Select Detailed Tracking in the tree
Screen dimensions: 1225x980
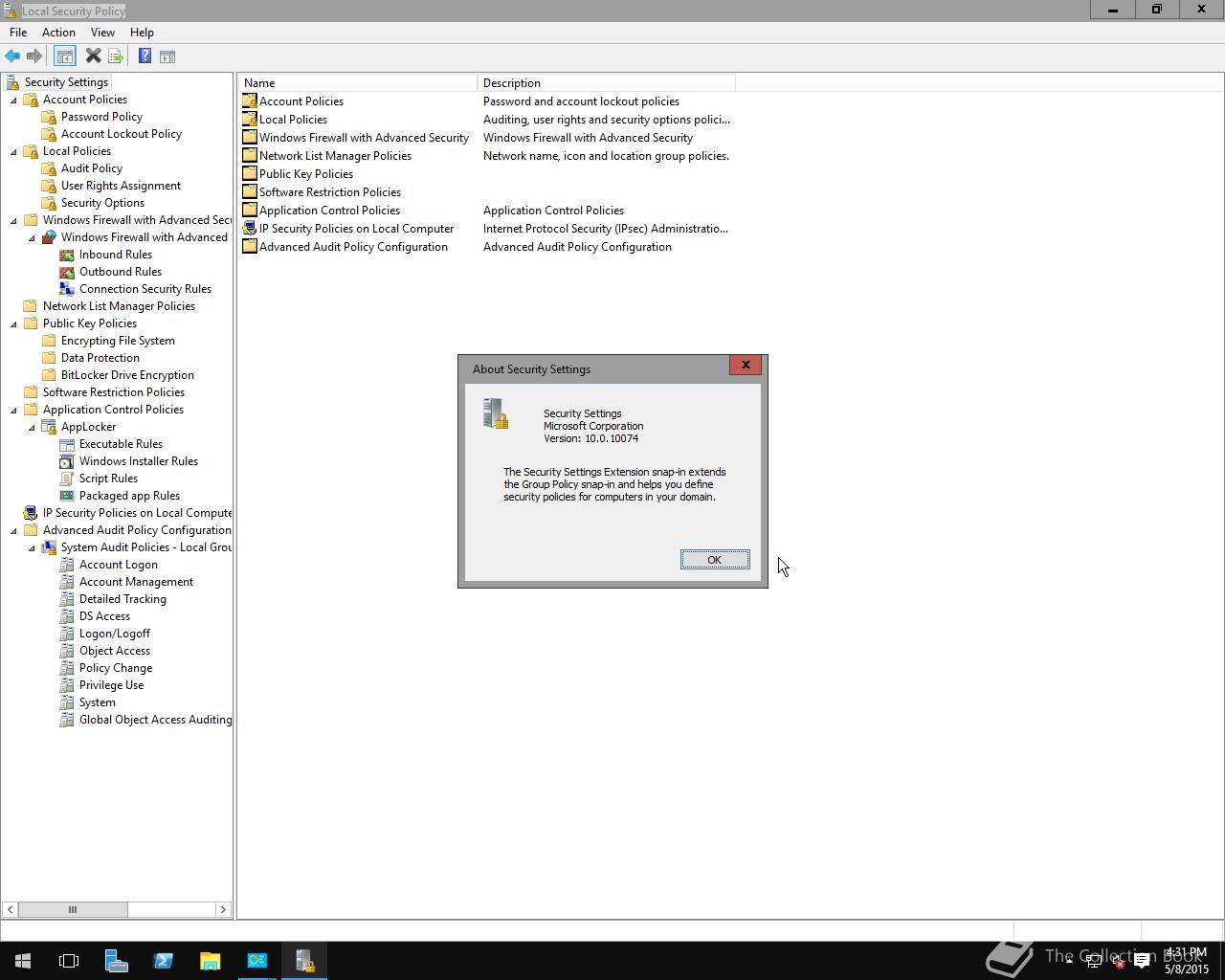122,599
